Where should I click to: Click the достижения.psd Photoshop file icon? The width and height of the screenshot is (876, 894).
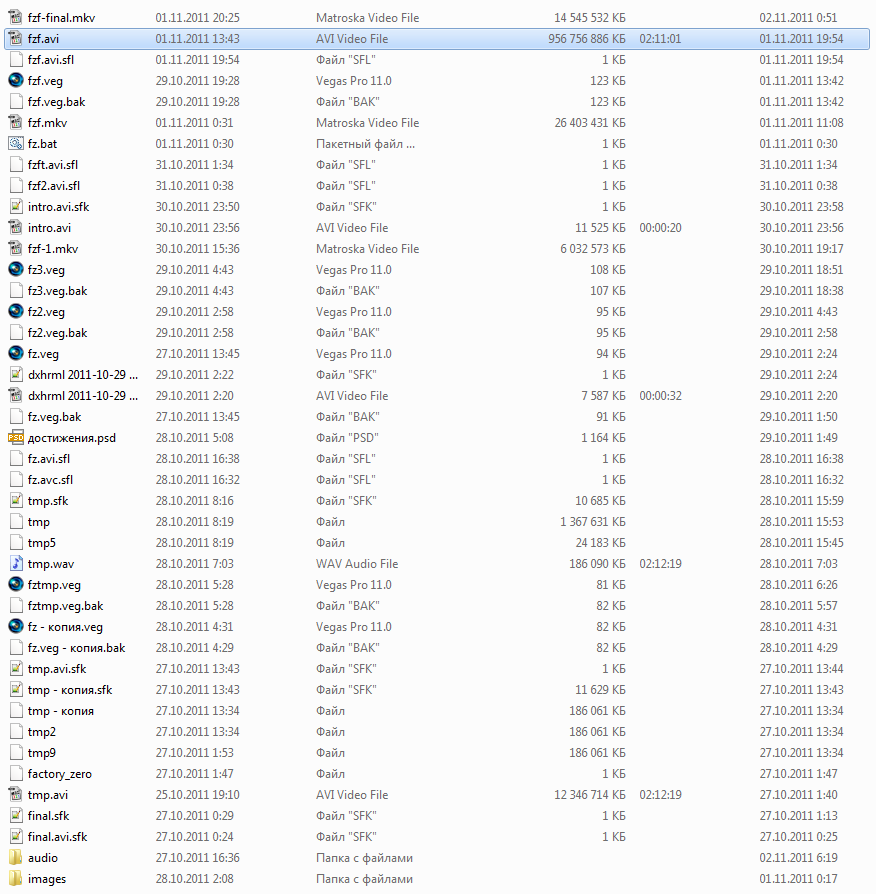point(16,438)
